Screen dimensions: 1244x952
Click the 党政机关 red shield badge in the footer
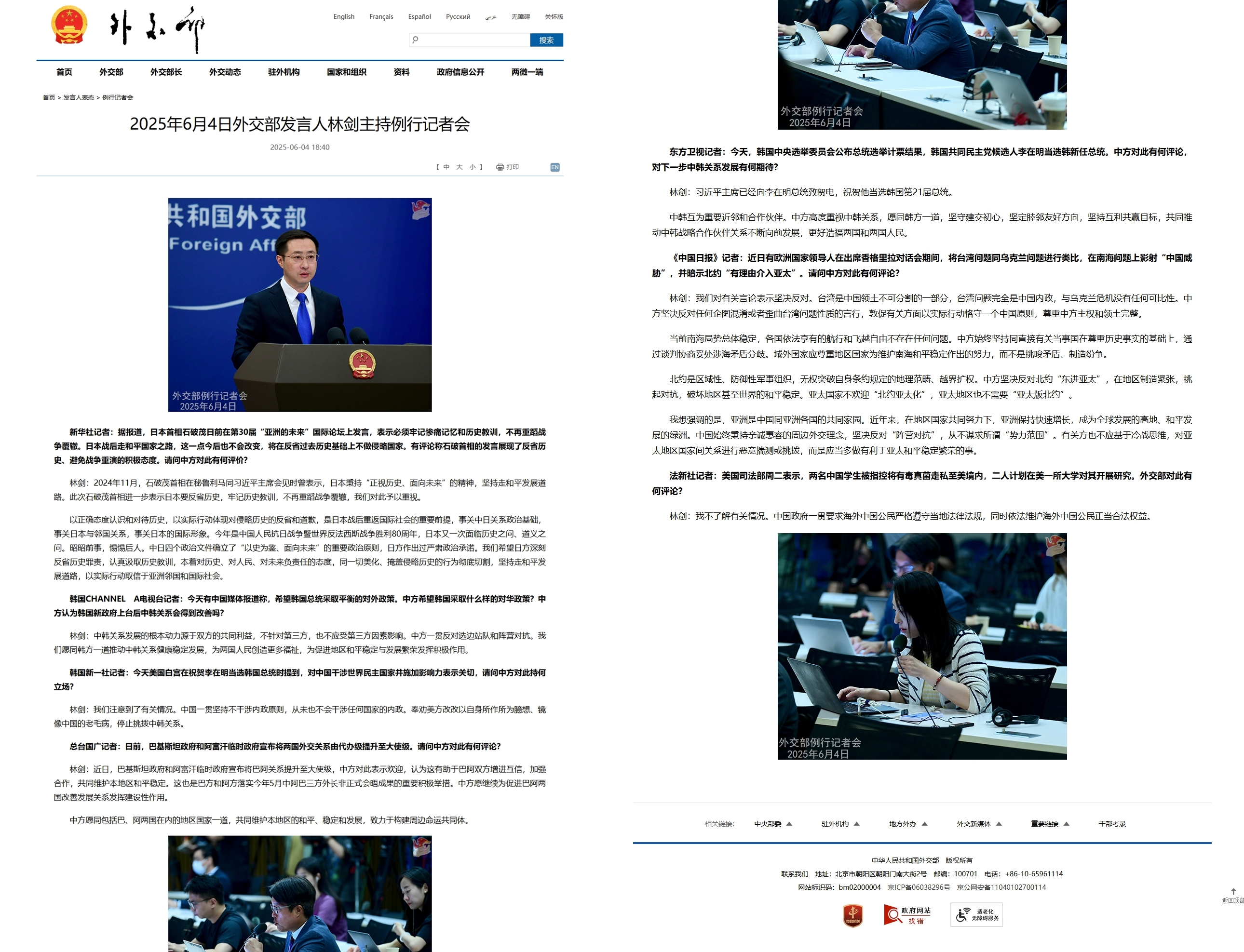pyautogui.click(x=853, y=914)
